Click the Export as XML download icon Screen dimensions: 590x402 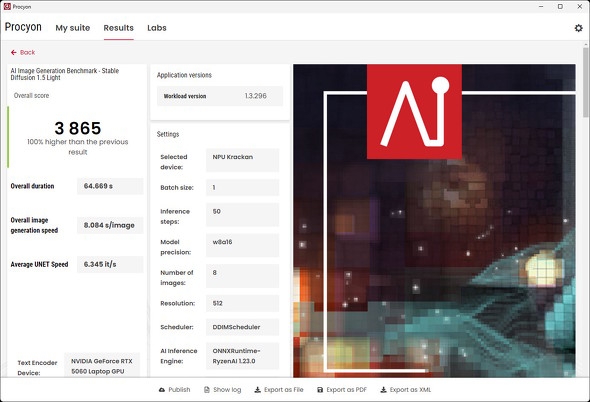383,390
